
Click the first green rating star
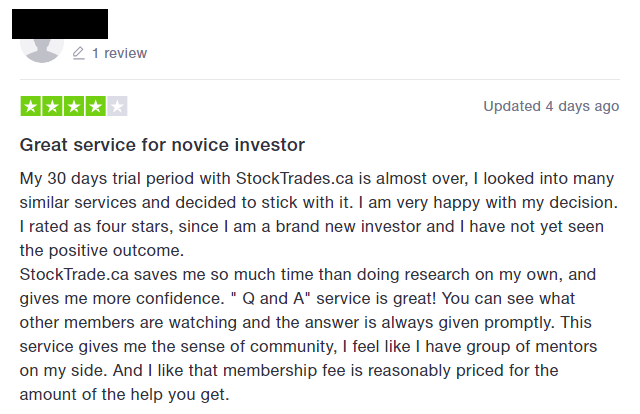[x=30, y=106]
